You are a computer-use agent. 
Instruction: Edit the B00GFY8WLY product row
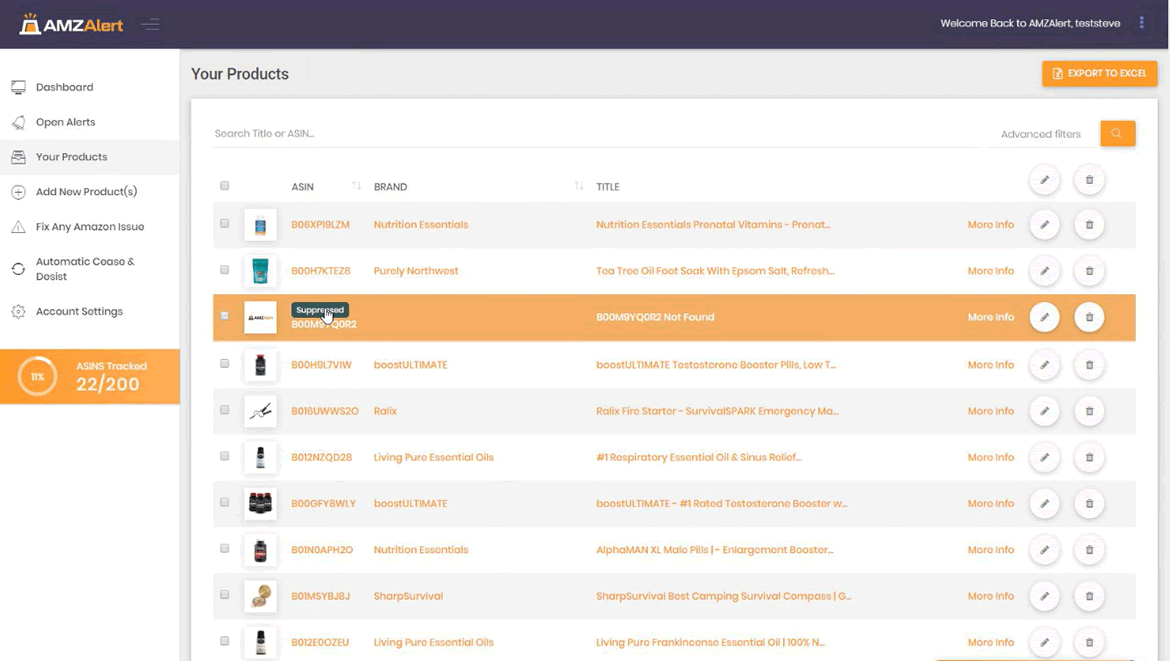pyautogui.click(x=1045, y=504)
